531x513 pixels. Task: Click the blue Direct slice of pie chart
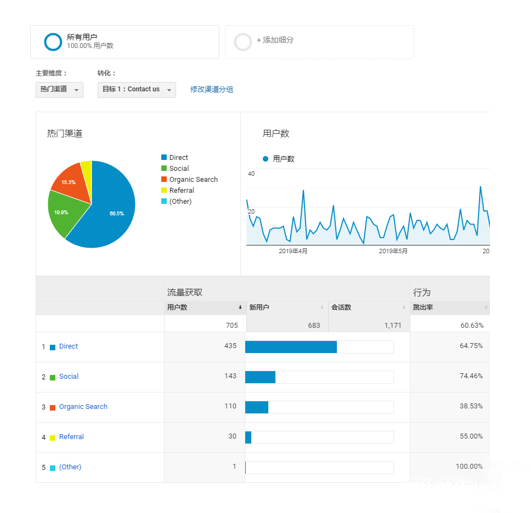coord(112,210)
